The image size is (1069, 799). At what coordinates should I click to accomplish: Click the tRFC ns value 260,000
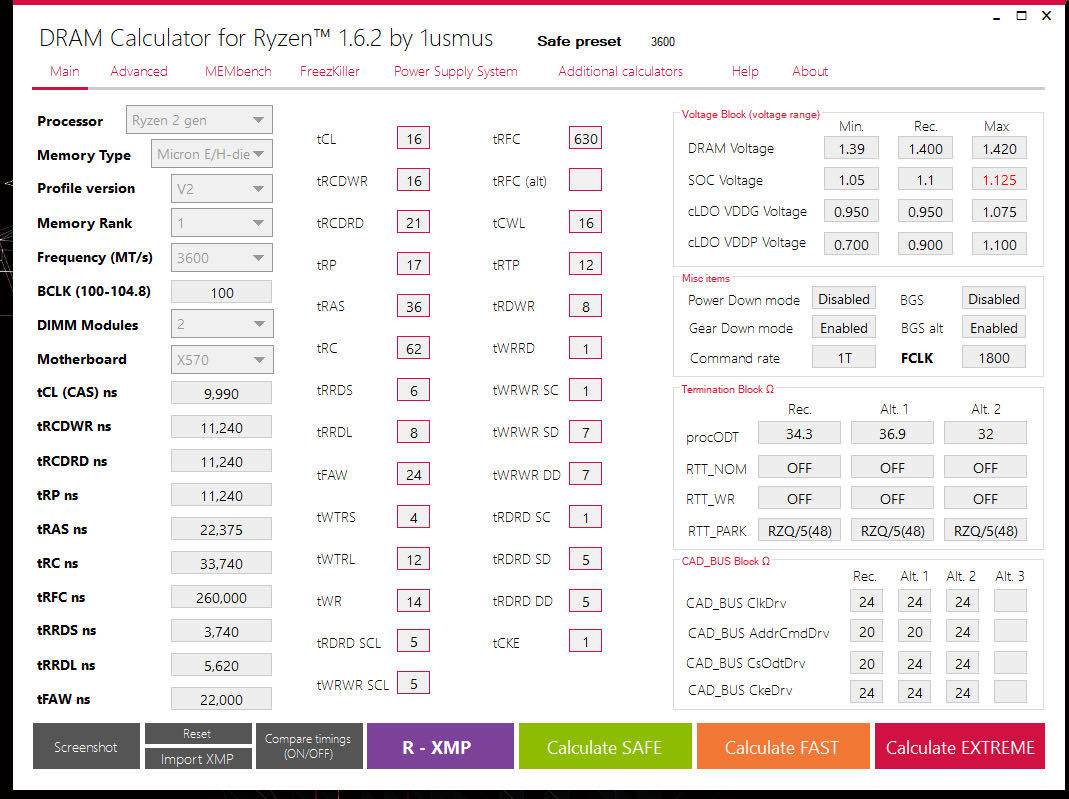click(222, 597)
